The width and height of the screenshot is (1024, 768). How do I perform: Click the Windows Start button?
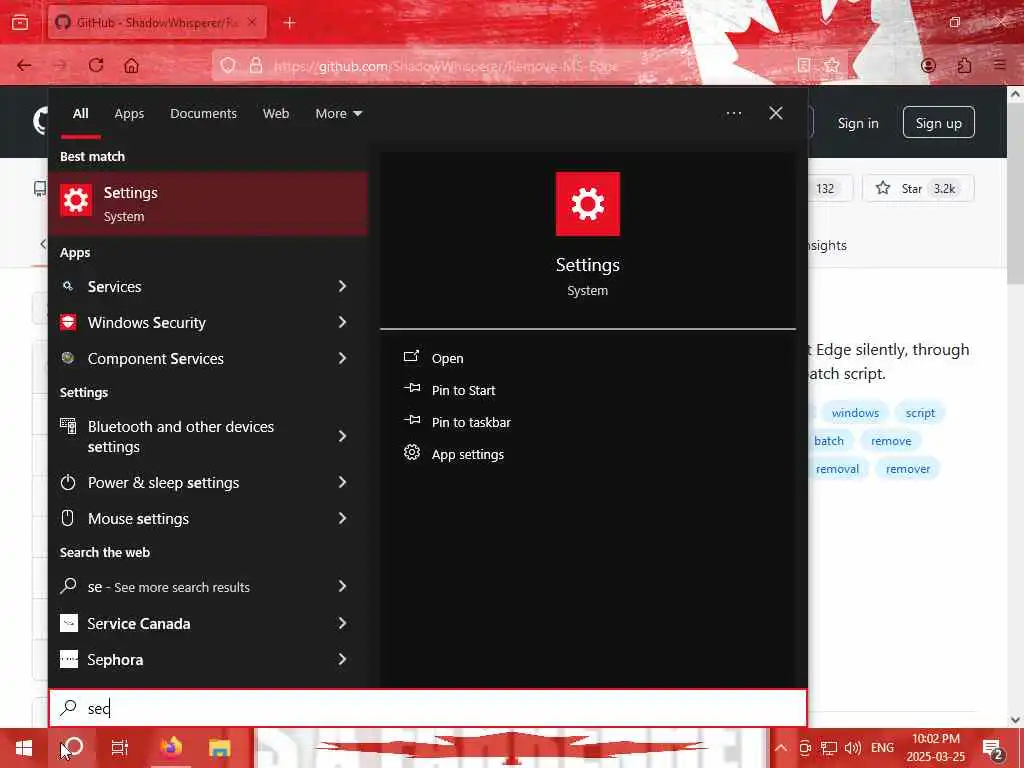(x=24, y=747)
